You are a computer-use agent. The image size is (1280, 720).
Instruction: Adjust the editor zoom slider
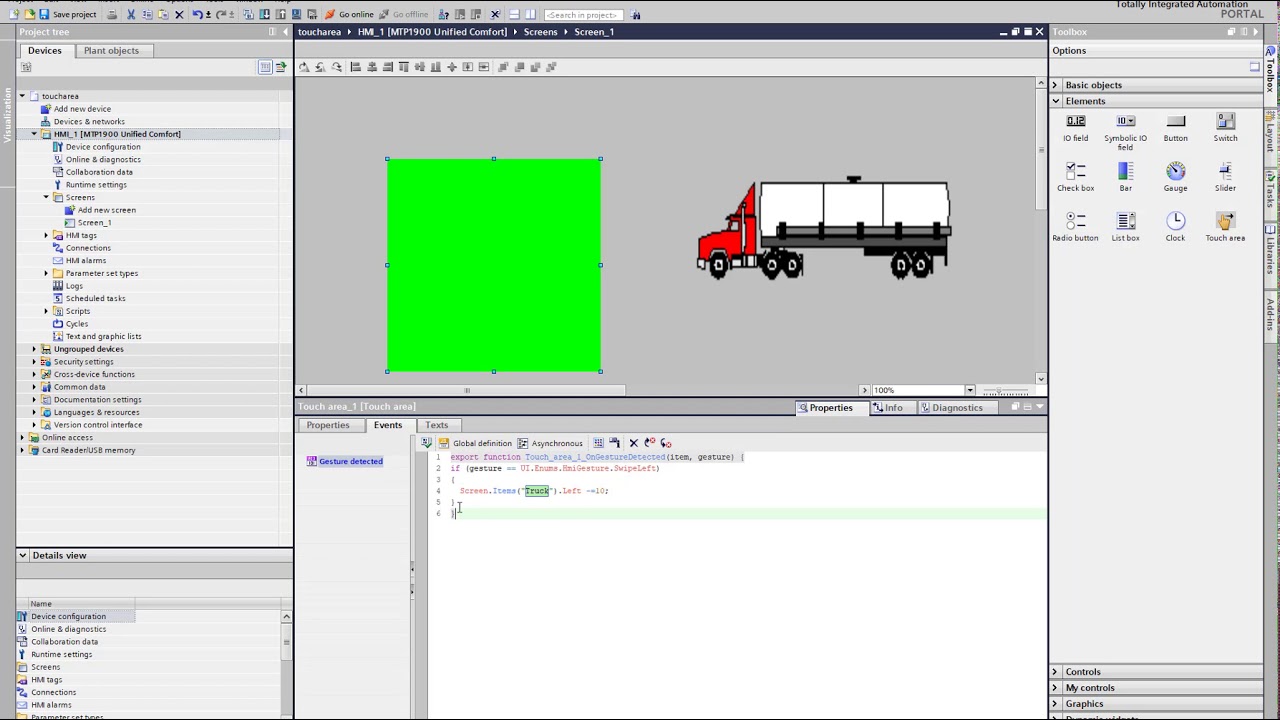[x=1000, y=390]
